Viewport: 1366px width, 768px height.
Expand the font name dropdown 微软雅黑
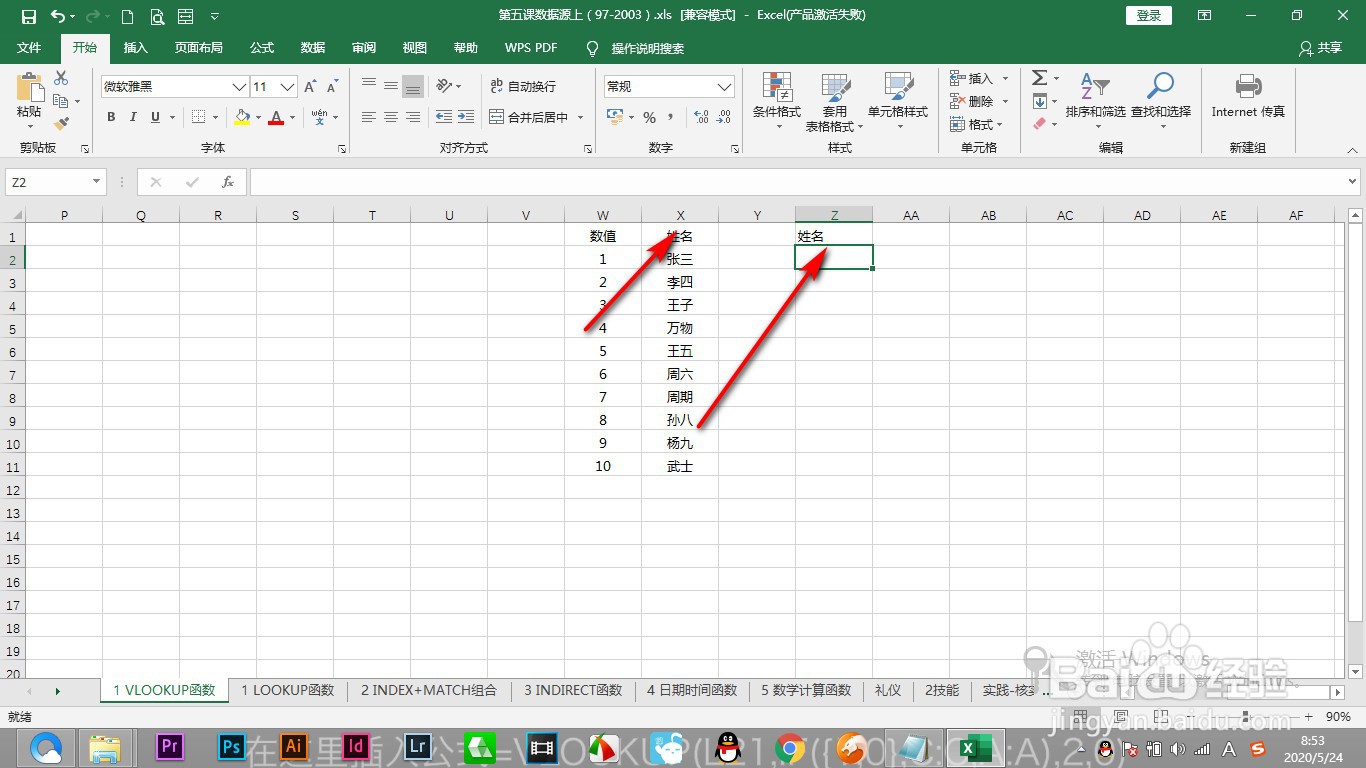point(239,87)
